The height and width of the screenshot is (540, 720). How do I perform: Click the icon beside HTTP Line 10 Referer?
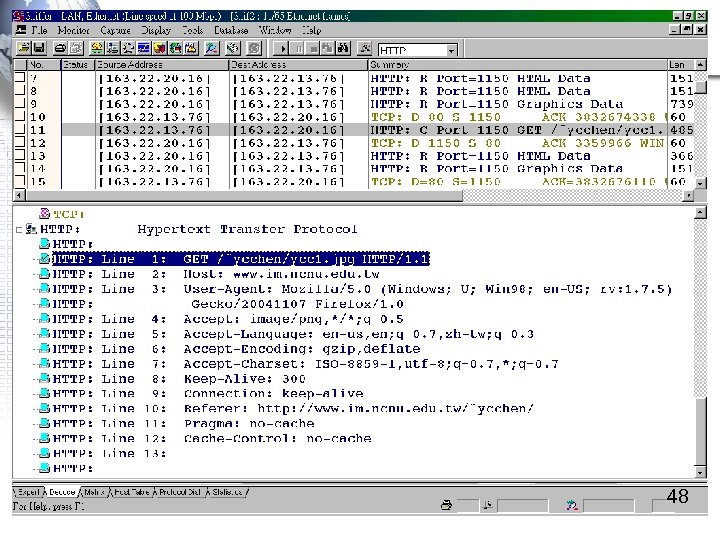pyautogui.click(x=43, y=408)
